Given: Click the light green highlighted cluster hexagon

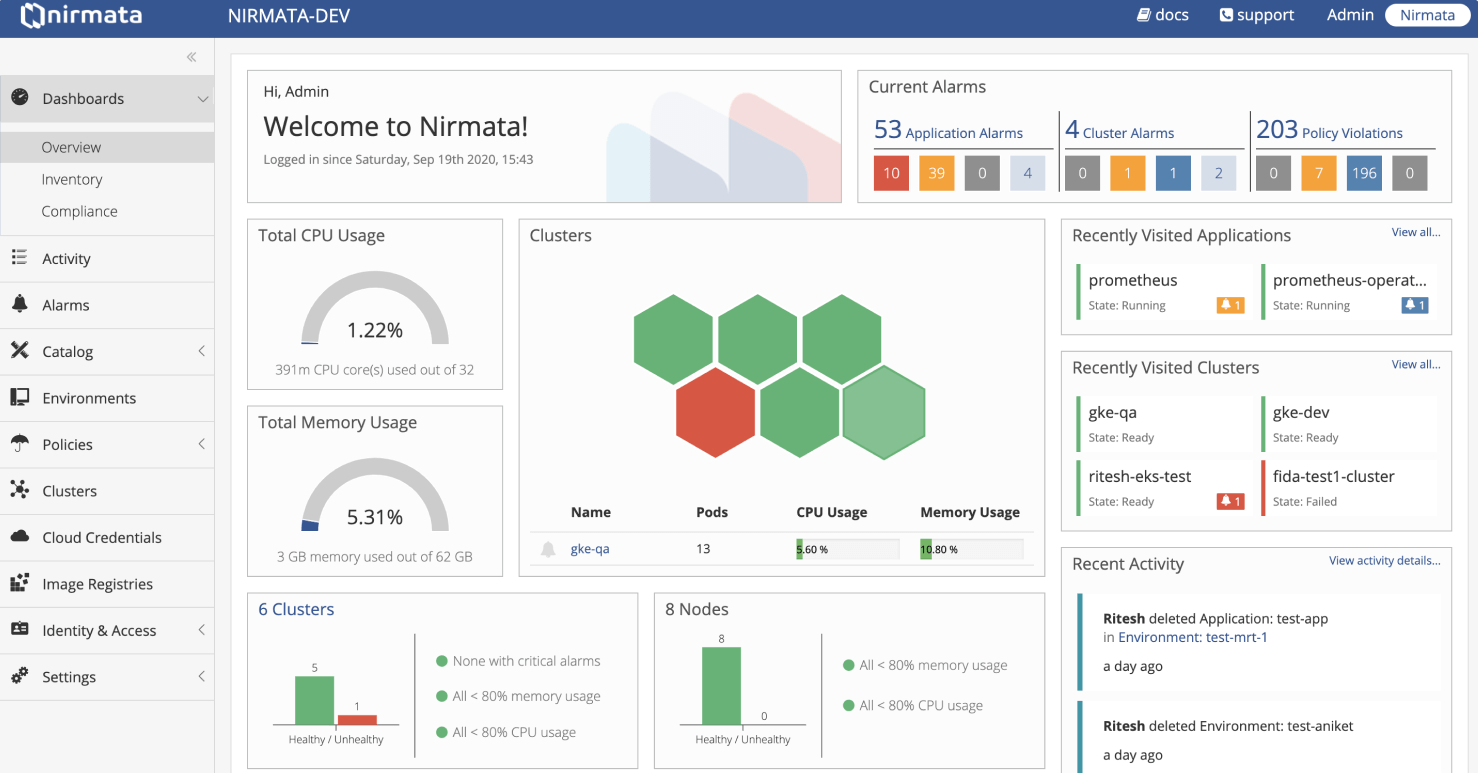Looking at the screenshot, I should point(884,412).
